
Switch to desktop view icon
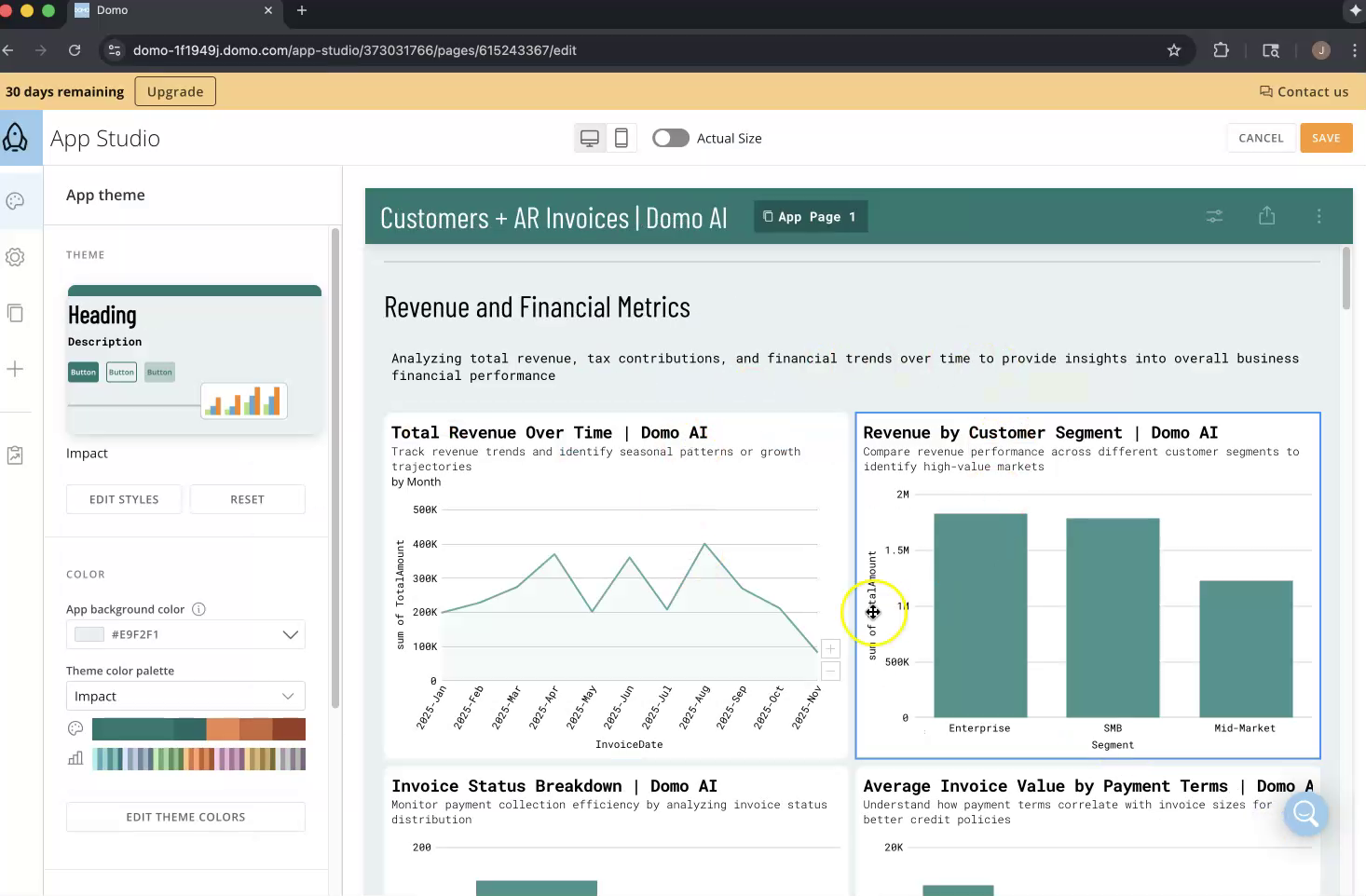[x=590, y=139]
